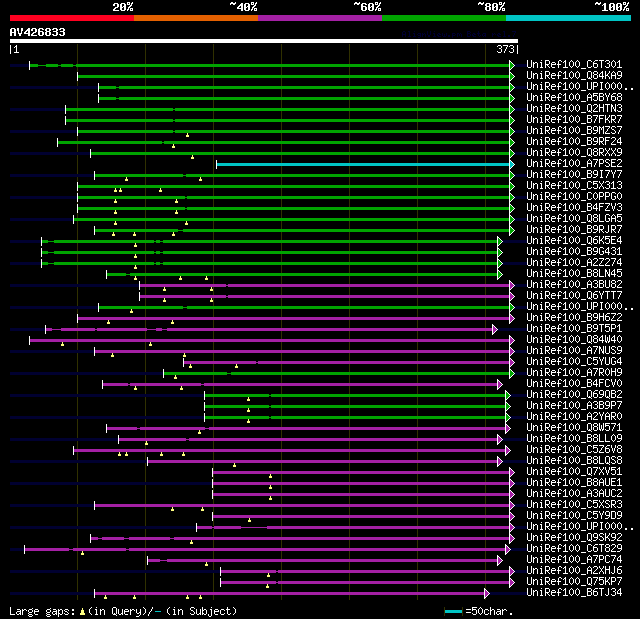This screenshot has width=640, height=619.
Task: View the UniRef100_B8LL09 hit
Action: click(x=574, y=439)
